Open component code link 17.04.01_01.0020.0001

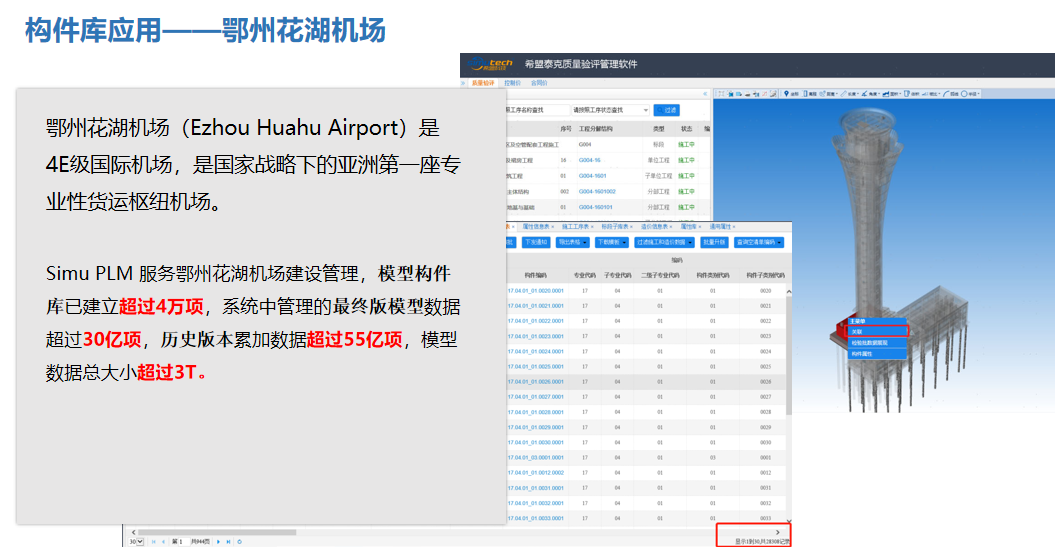(536, 291)
